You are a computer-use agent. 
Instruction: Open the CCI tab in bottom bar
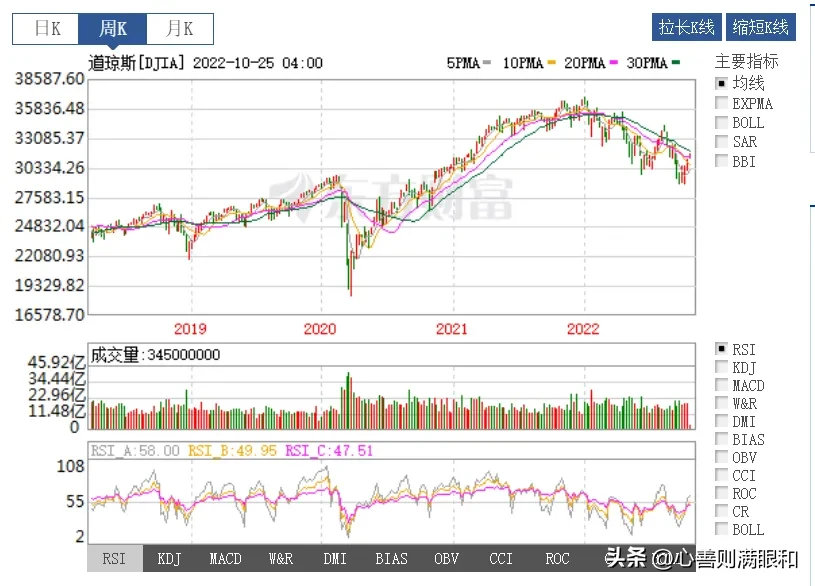501,558
